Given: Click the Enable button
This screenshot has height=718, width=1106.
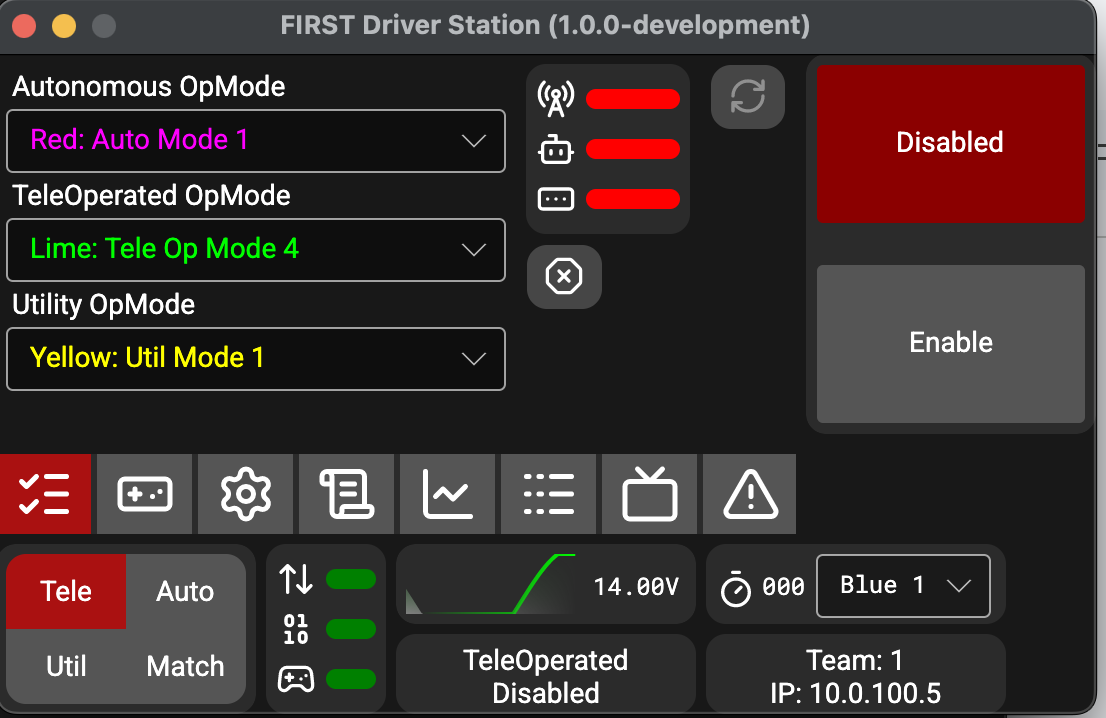Looking at the screenshot, I should 950,343.
